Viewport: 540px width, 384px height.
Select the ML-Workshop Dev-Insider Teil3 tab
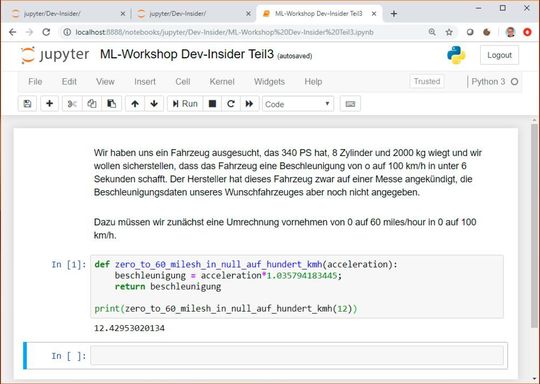click(x=319, y=14)
